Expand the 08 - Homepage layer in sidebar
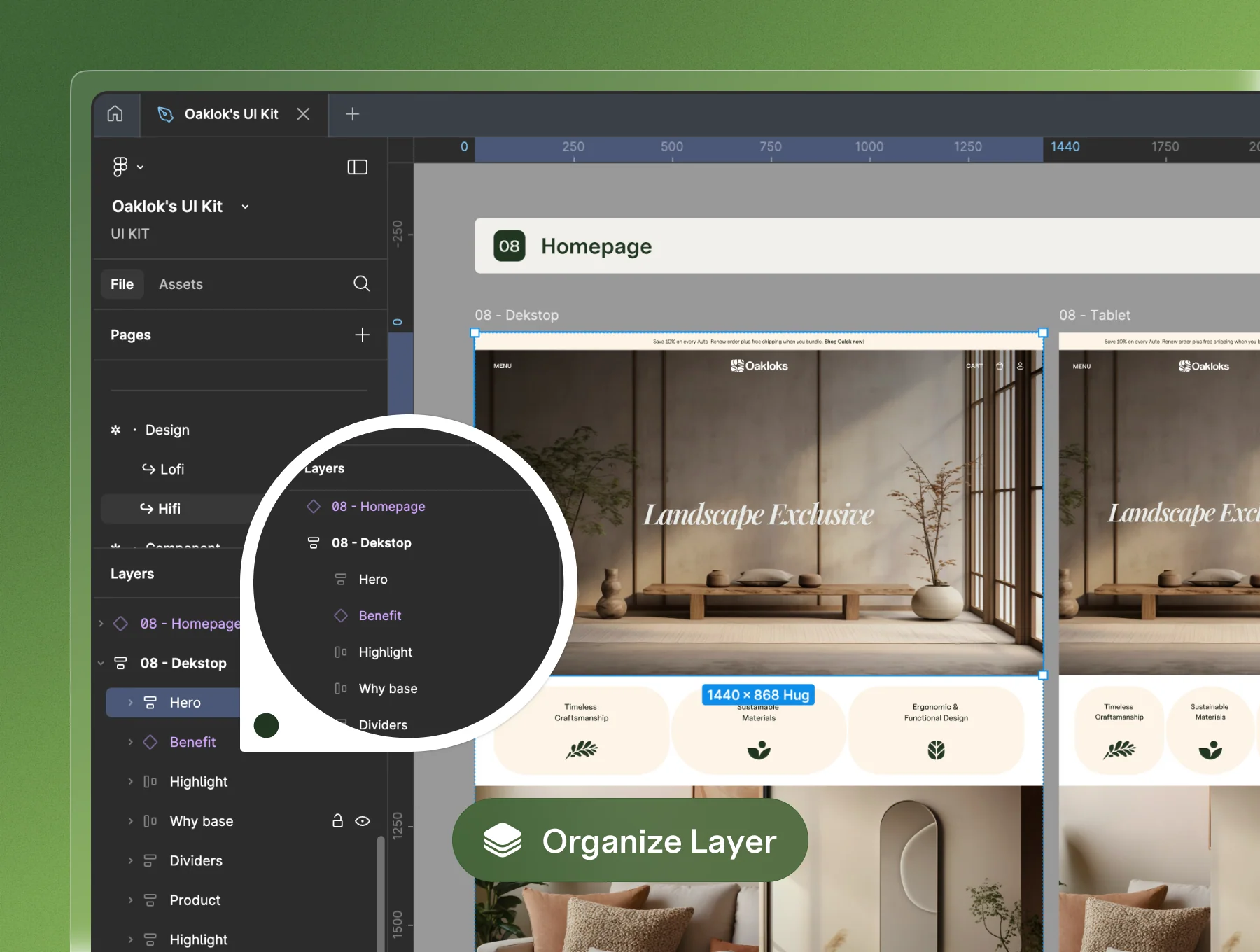Screen dimensions: 1260x952 click(101, 623)
